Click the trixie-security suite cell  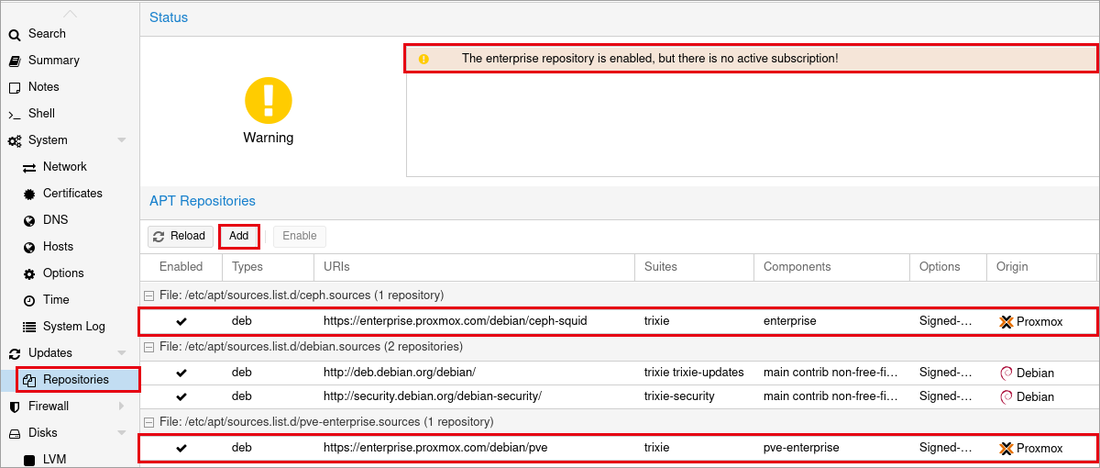(679, 396)
